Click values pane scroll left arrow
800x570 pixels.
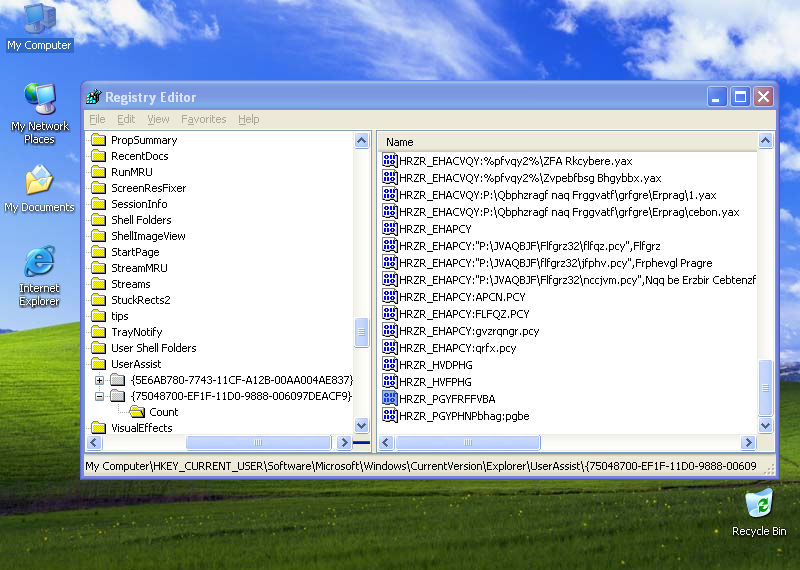point(386,442)
